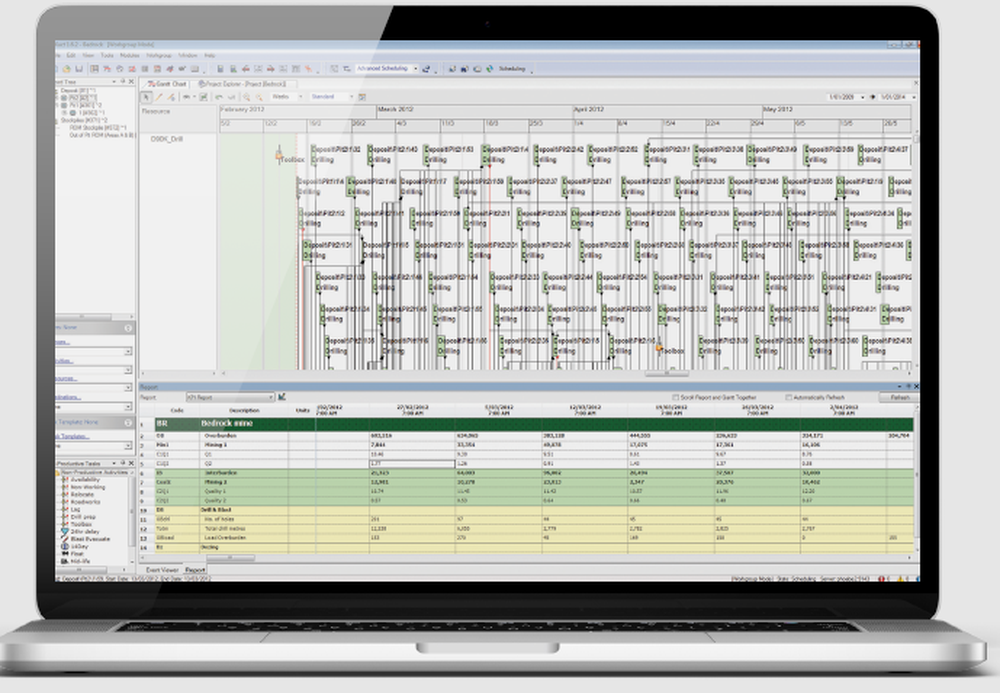The width and height of the screenshot is (1000, 693).
Task: Click the chart icon beside KPI Report dropdown
Action: (x=281, y=397)
